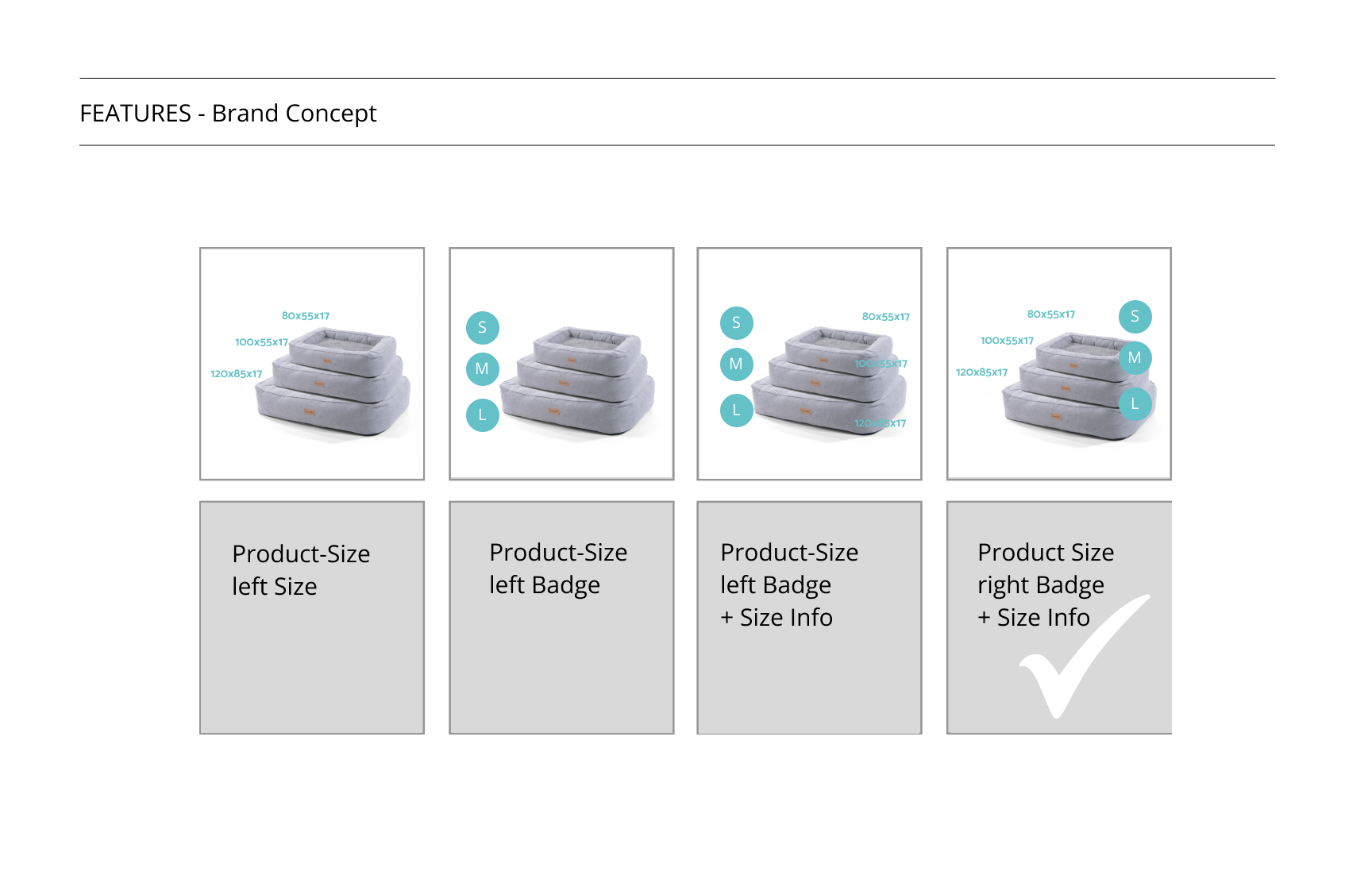Select the S badge in the third product image
This screenshot has height=887, width=1372.
click(736, 322)
